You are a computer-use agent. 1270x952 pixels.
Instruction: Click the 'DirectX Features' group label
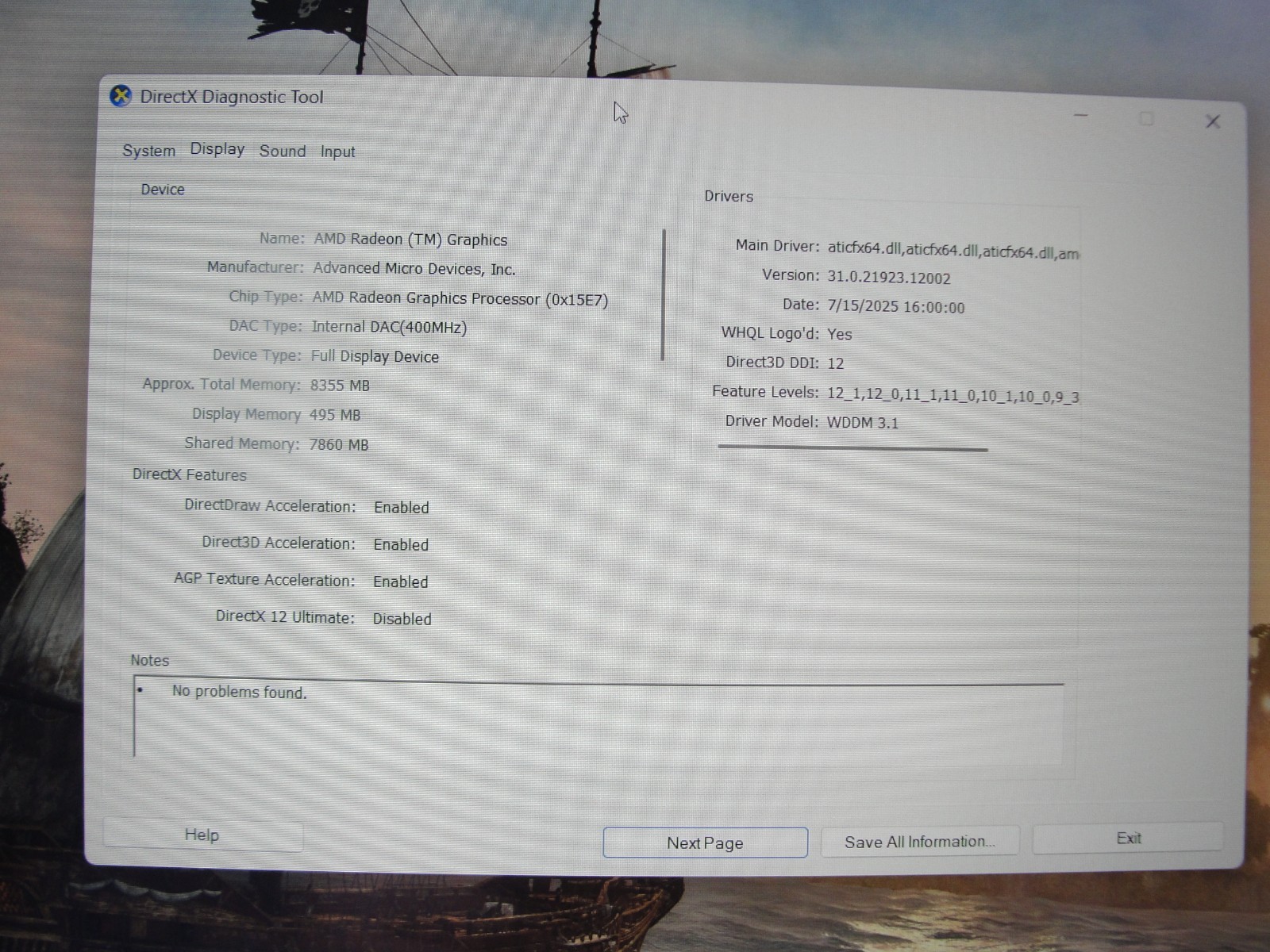pos(189,475)
